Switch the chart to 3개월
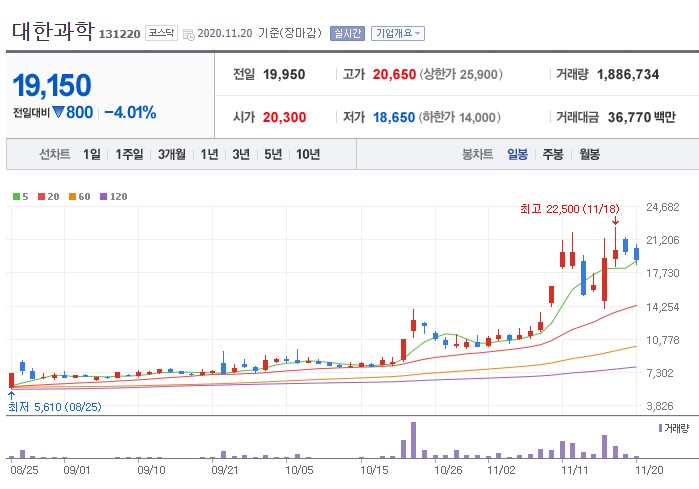 click(x=172, y=154)
